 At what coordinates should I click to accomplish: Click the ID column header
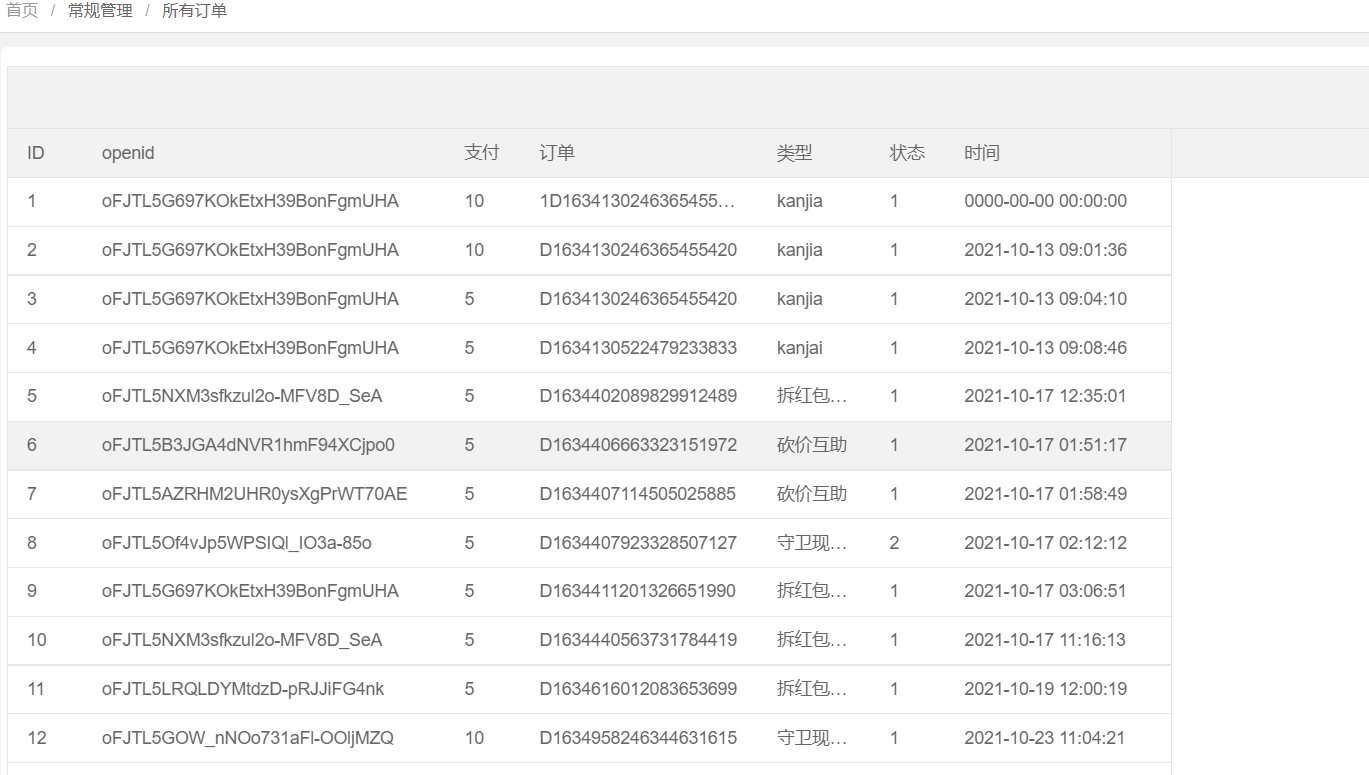click(x=36, y=153)
